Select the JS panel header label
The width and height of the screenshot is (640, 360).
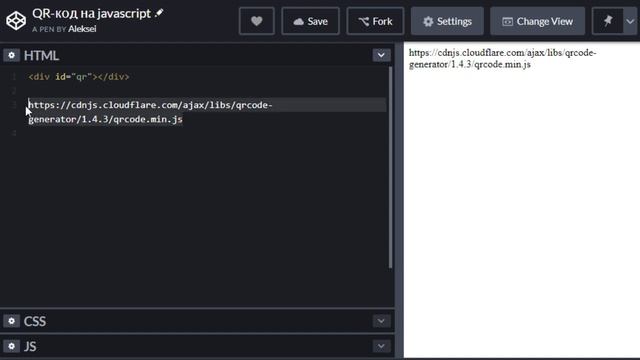pos(30,347)
